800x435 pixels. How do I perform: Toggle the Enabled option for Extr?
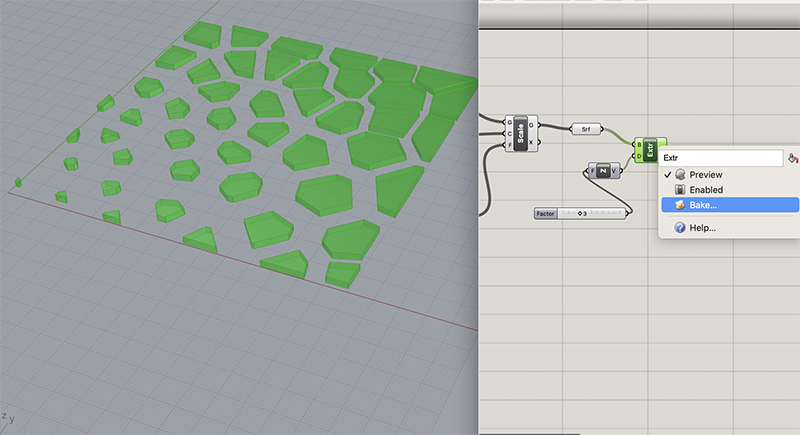706,190
